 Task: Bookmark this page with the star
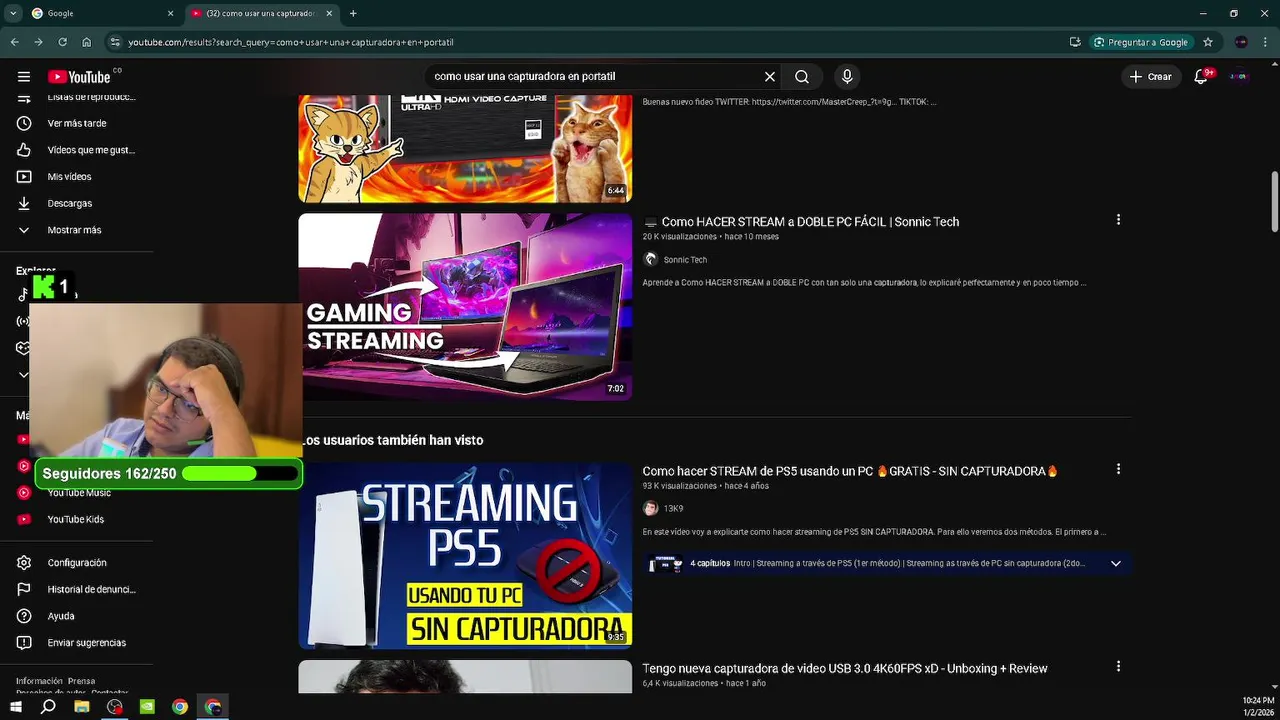pyautogui.click(x=1208, y=42)
